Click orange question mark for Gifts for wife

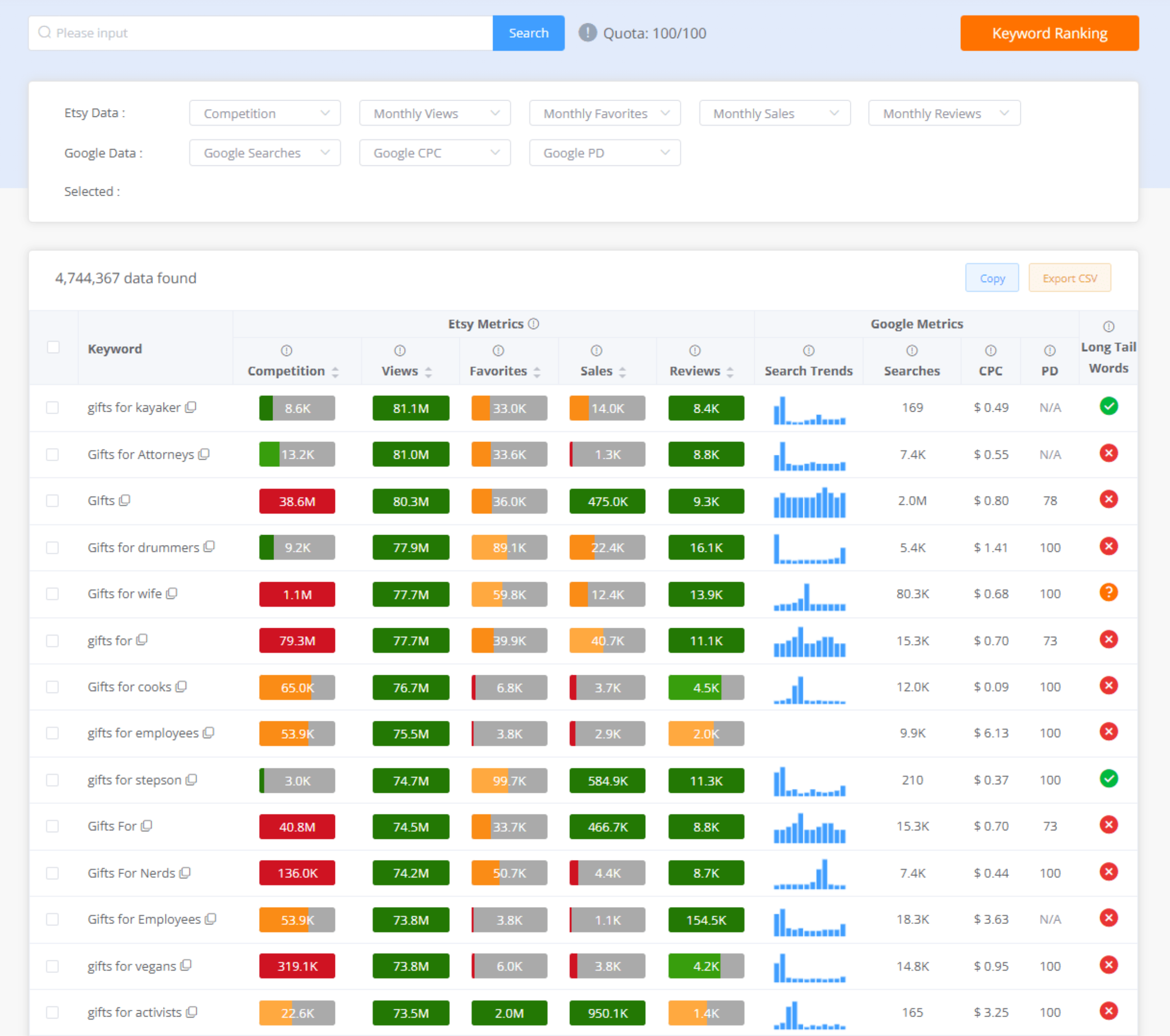click(1108, 593)
